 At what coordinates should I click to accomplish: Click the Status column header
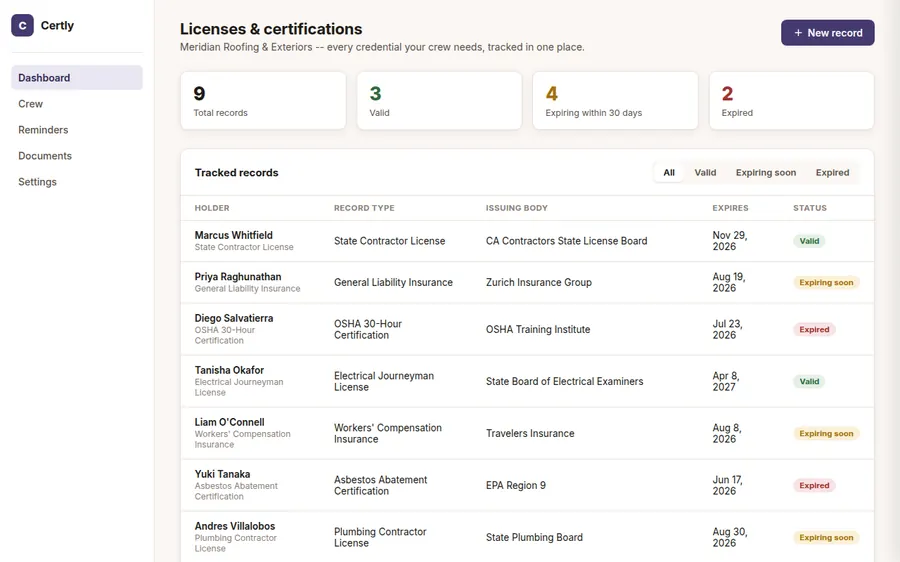[x=810, y=208]
